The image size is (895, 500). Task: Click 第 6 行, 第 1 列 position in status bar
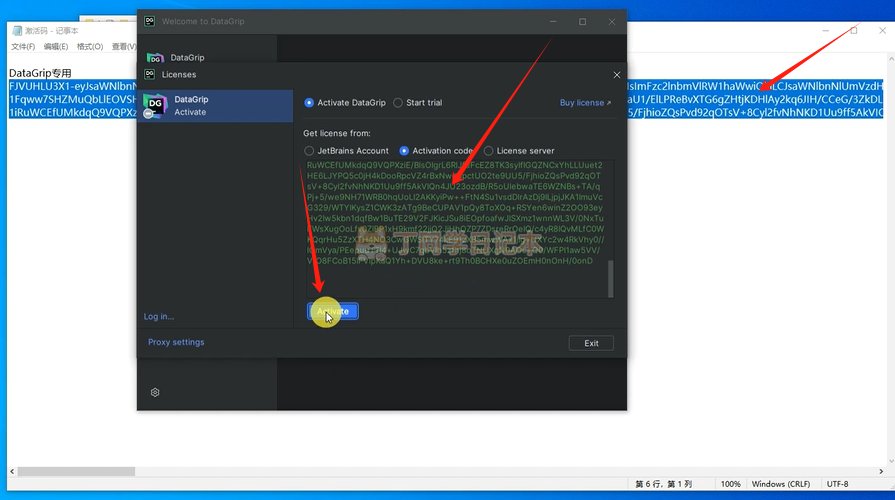[663, 484]
